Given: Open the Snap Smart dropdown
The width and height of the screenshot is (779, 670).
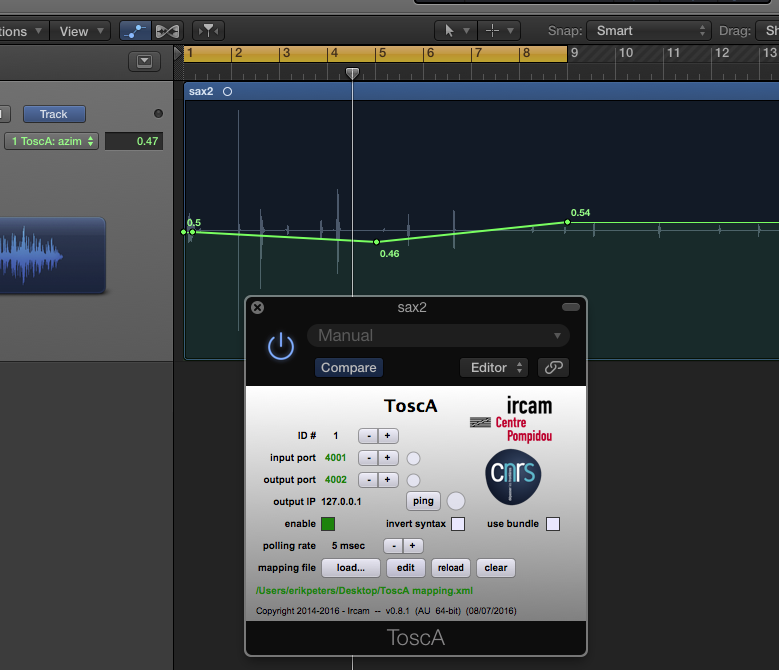Looking at the screenshot, I should tap(649, 31).
